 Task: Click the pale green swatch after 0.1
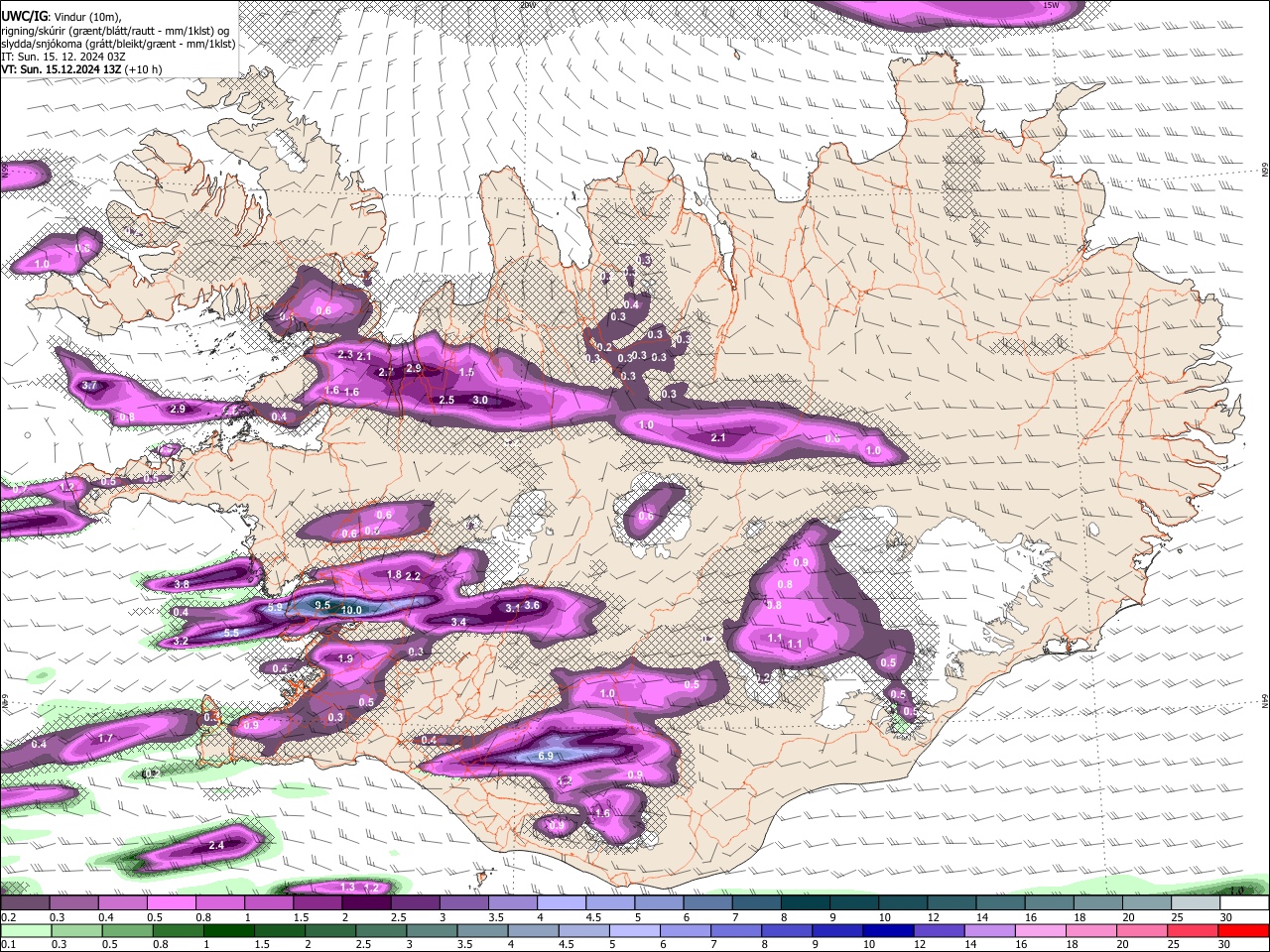tap(26, 931)
